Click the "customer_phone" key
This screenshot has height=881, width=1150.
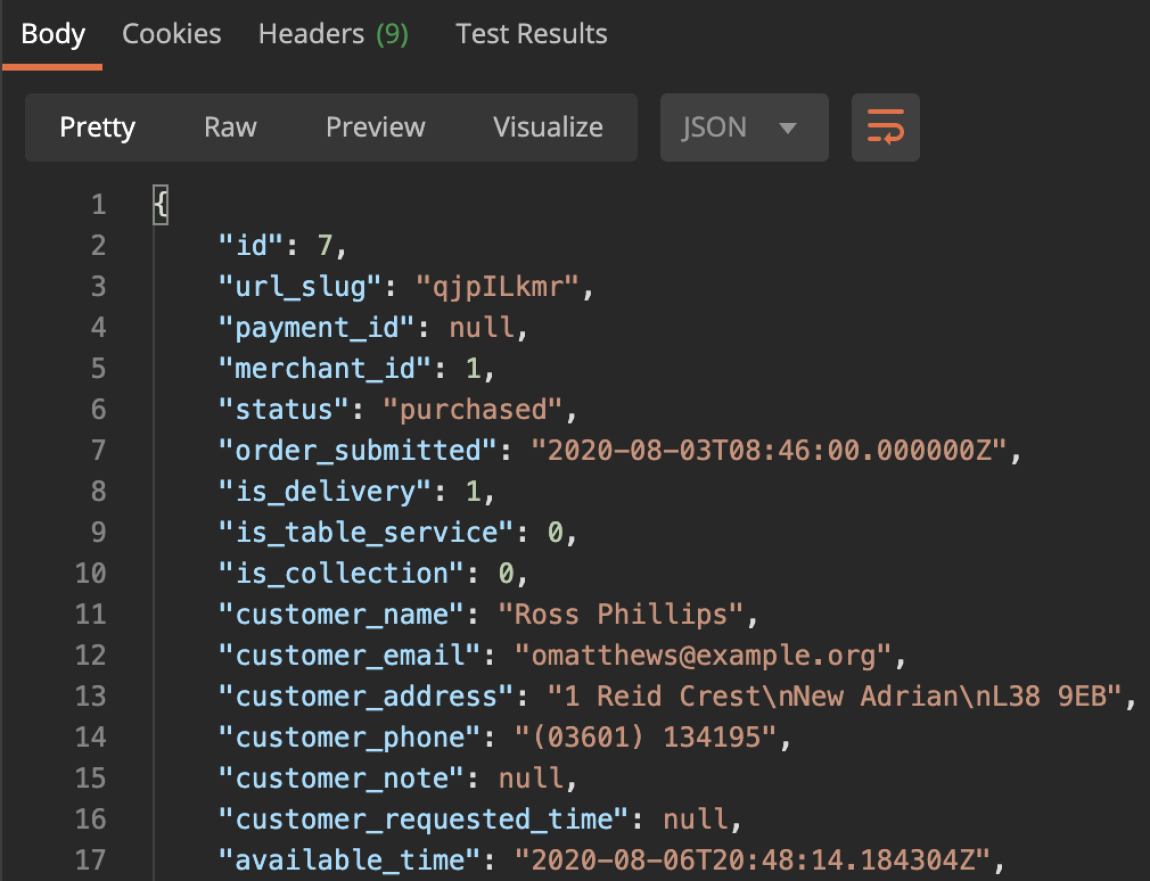coord(350,737)
